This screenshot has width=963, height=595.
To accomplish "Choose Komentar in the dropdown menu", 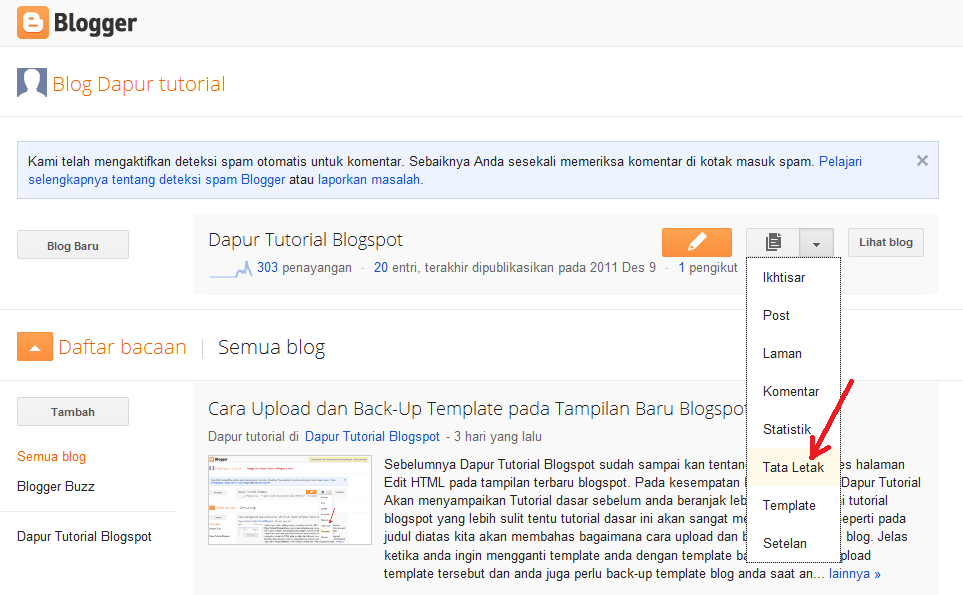I will [793, 392].
